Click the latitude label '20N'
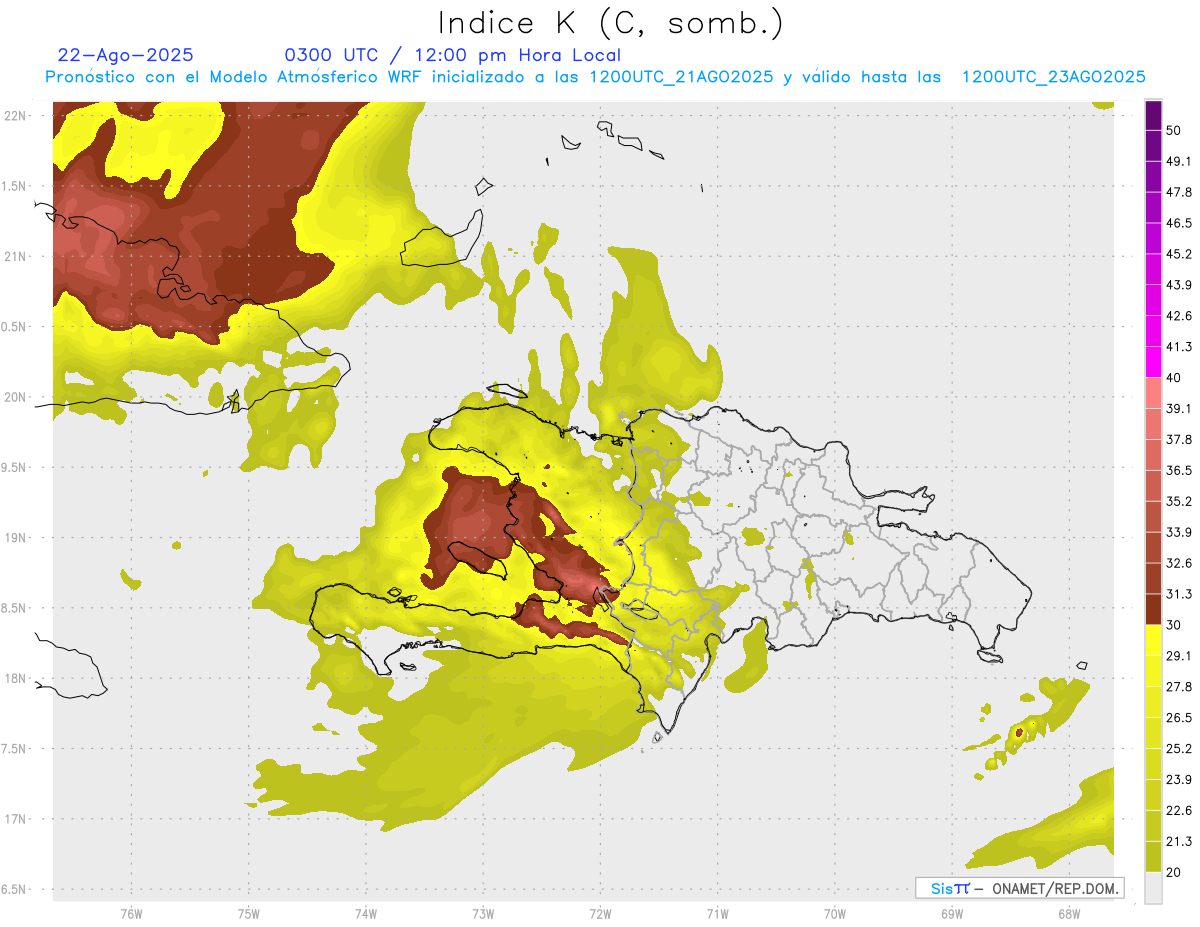 (14, 398)
